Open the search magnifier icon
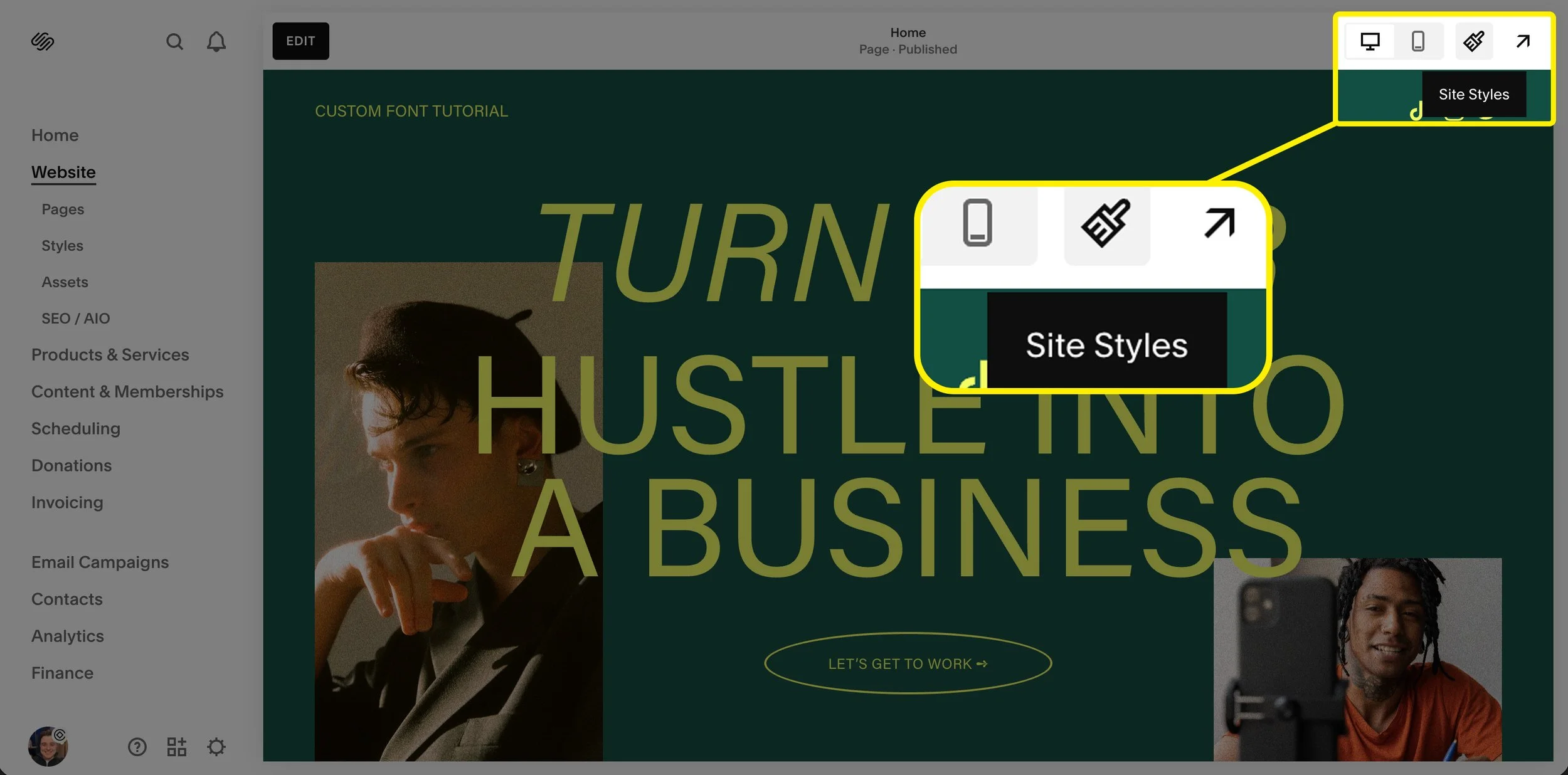 point(174,41)
